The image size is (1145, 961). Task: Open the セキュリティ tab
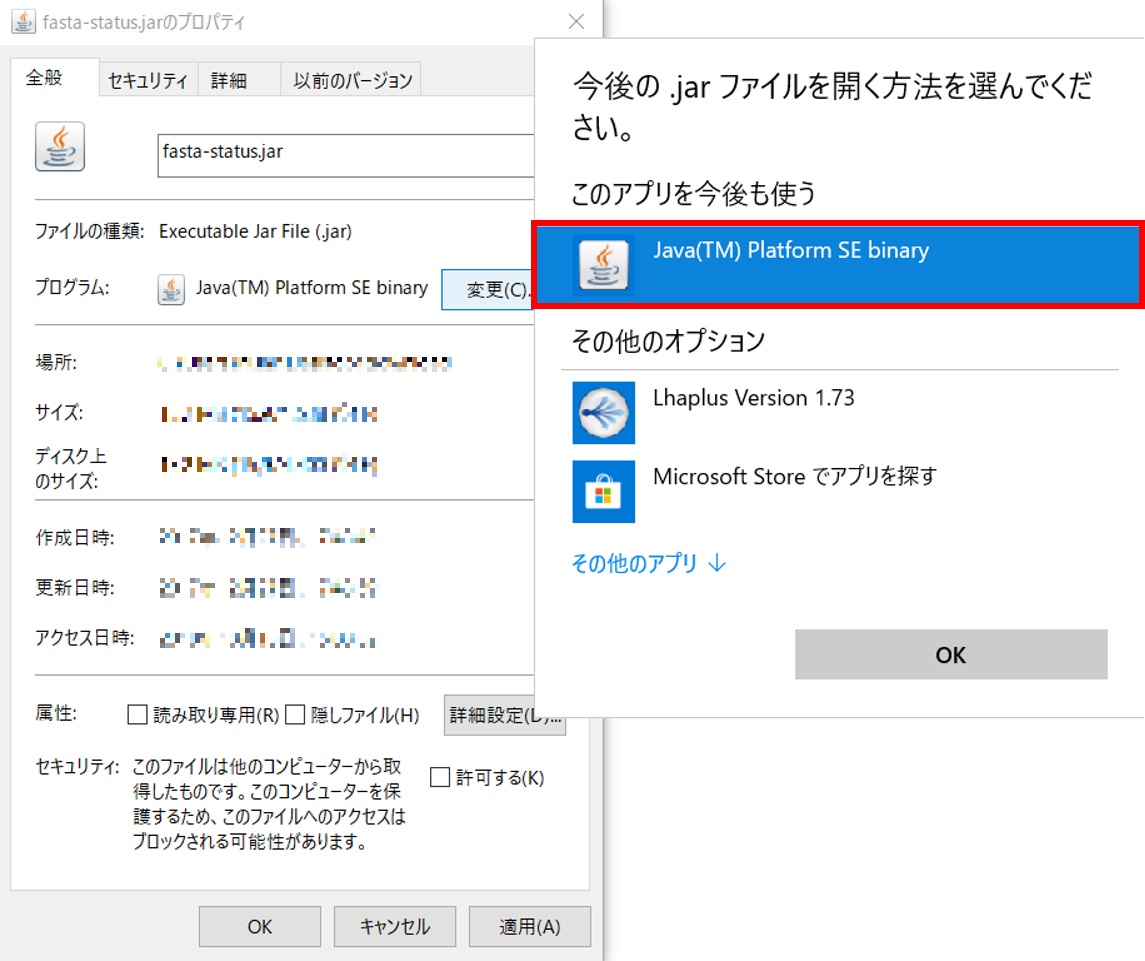pyautogui.click(x=148, y=81)
